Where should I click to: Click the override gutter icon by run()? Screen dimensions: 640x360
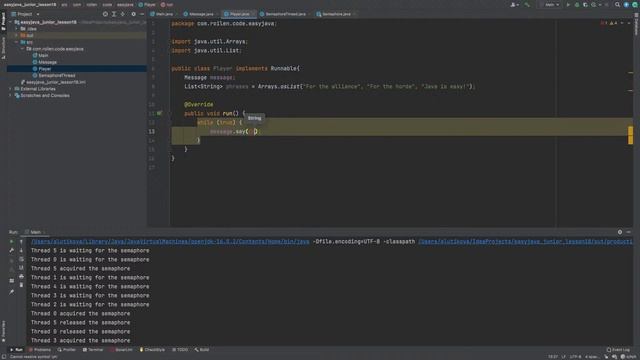[x=160, y=113]
